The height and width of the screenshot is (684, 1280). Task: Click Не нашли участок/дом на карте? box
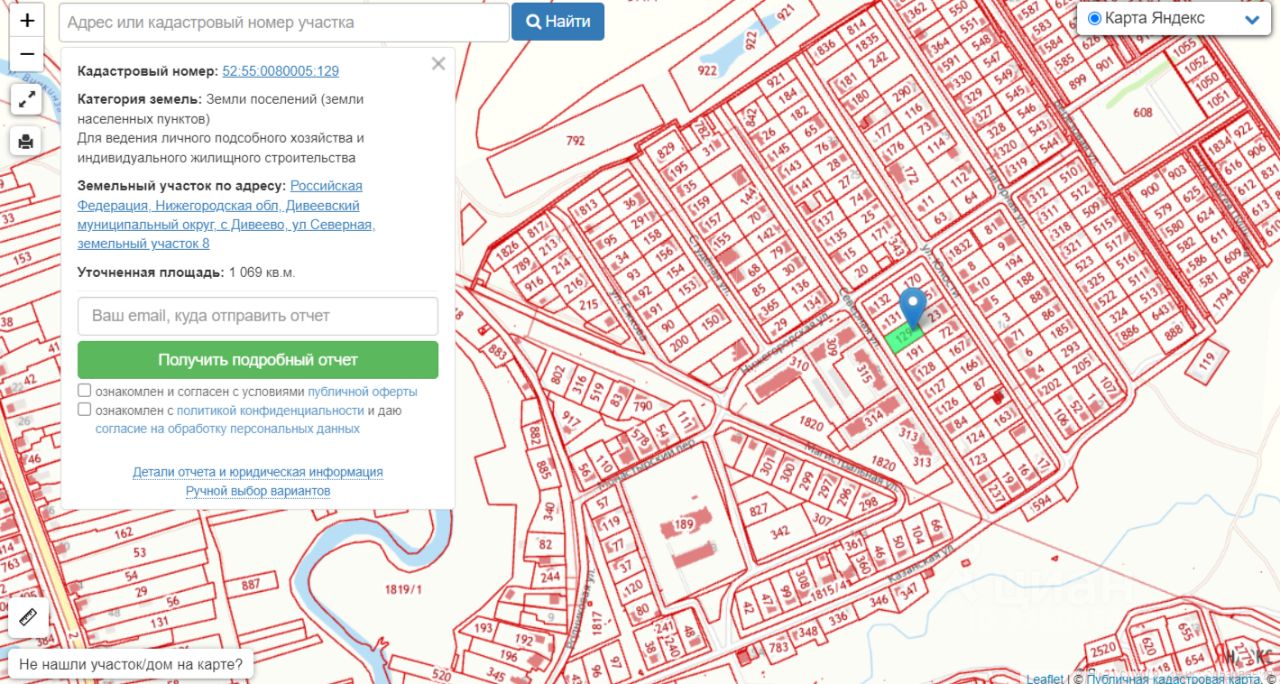tap(131, 663)
